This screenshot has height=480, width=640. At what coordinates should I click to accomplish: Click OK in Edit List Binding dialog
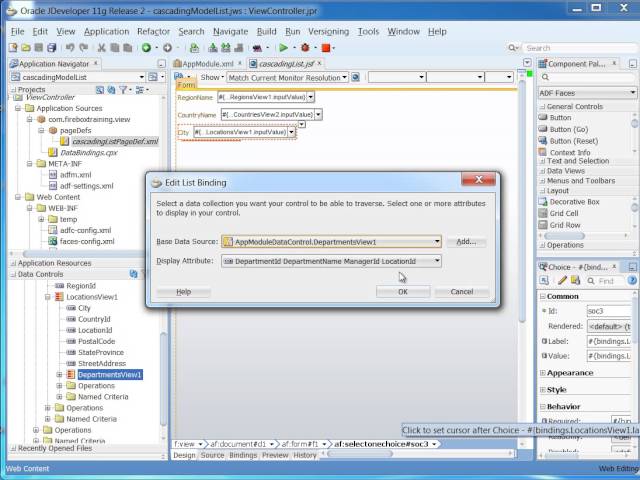[x=403, y=291]
